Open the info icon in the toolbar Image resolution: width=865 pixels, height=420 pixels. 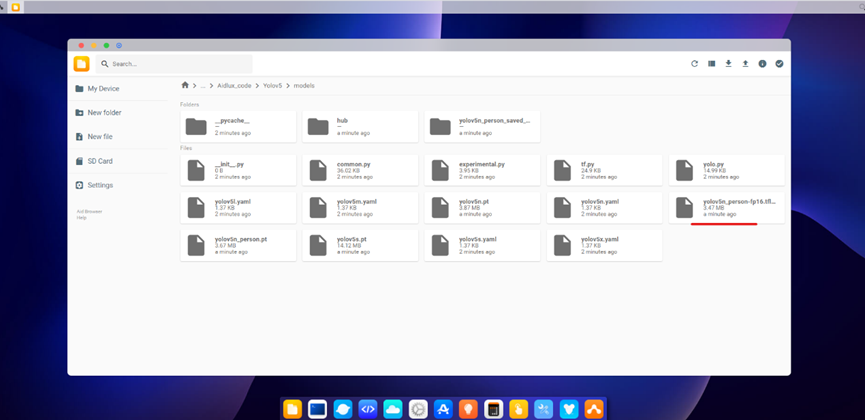click(x=762, y=64)
